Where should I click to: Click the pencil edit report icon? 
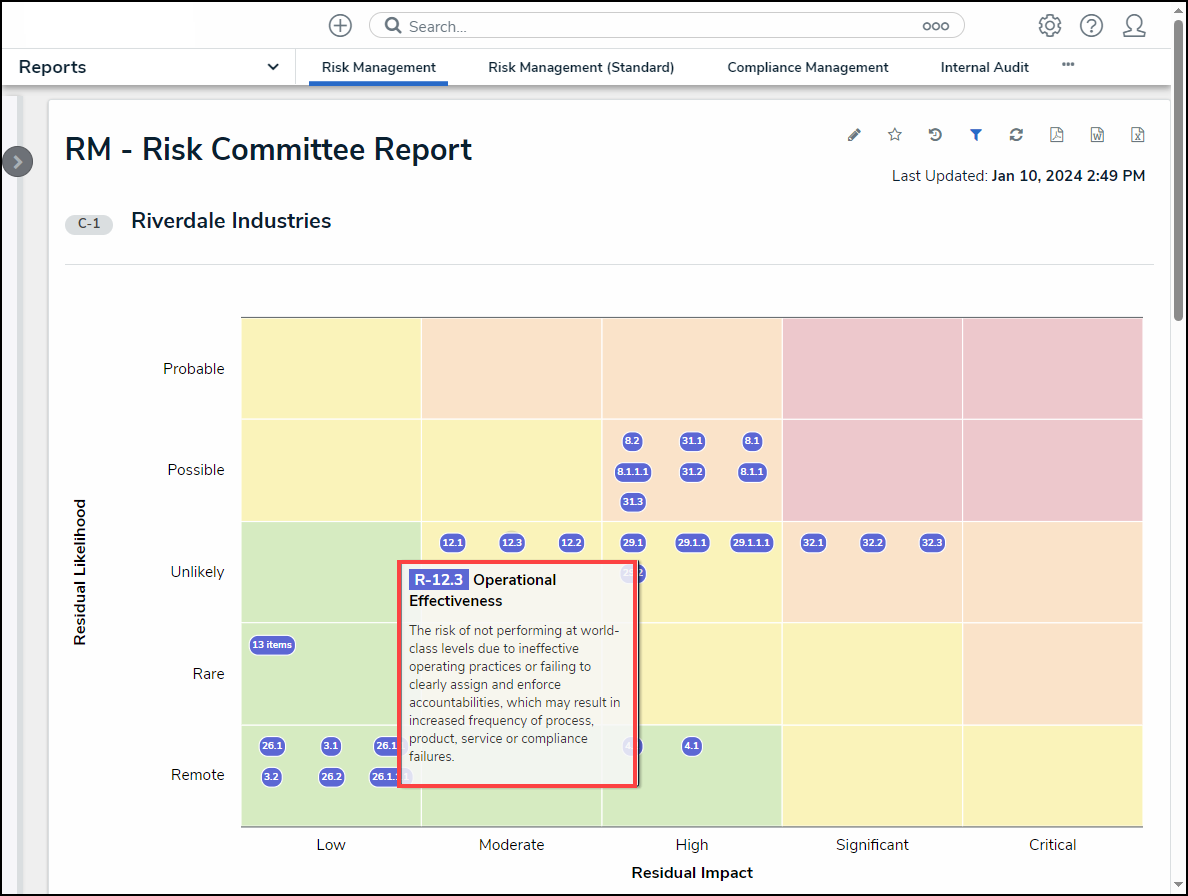[854, 135]
